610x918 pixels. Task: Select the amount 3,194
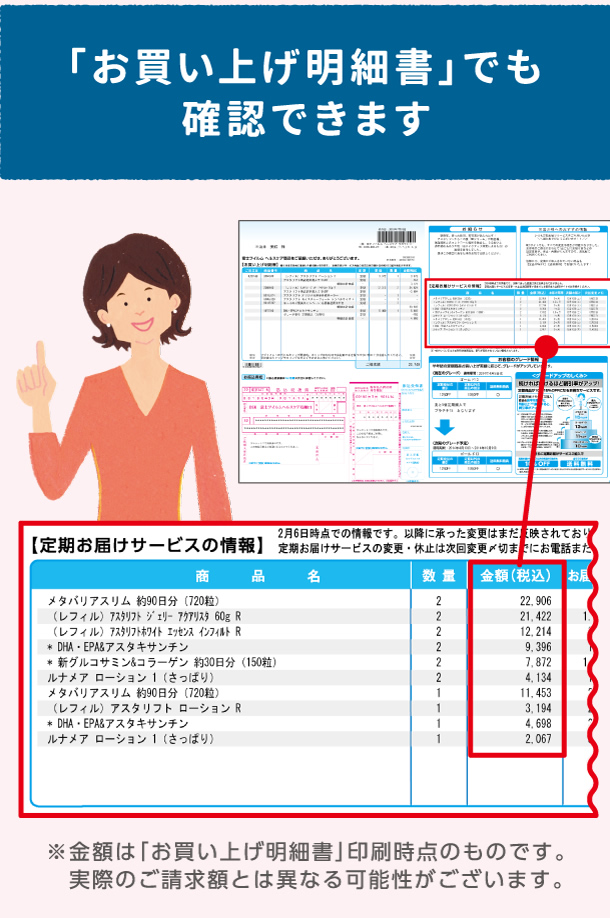(x=539, y=708)
